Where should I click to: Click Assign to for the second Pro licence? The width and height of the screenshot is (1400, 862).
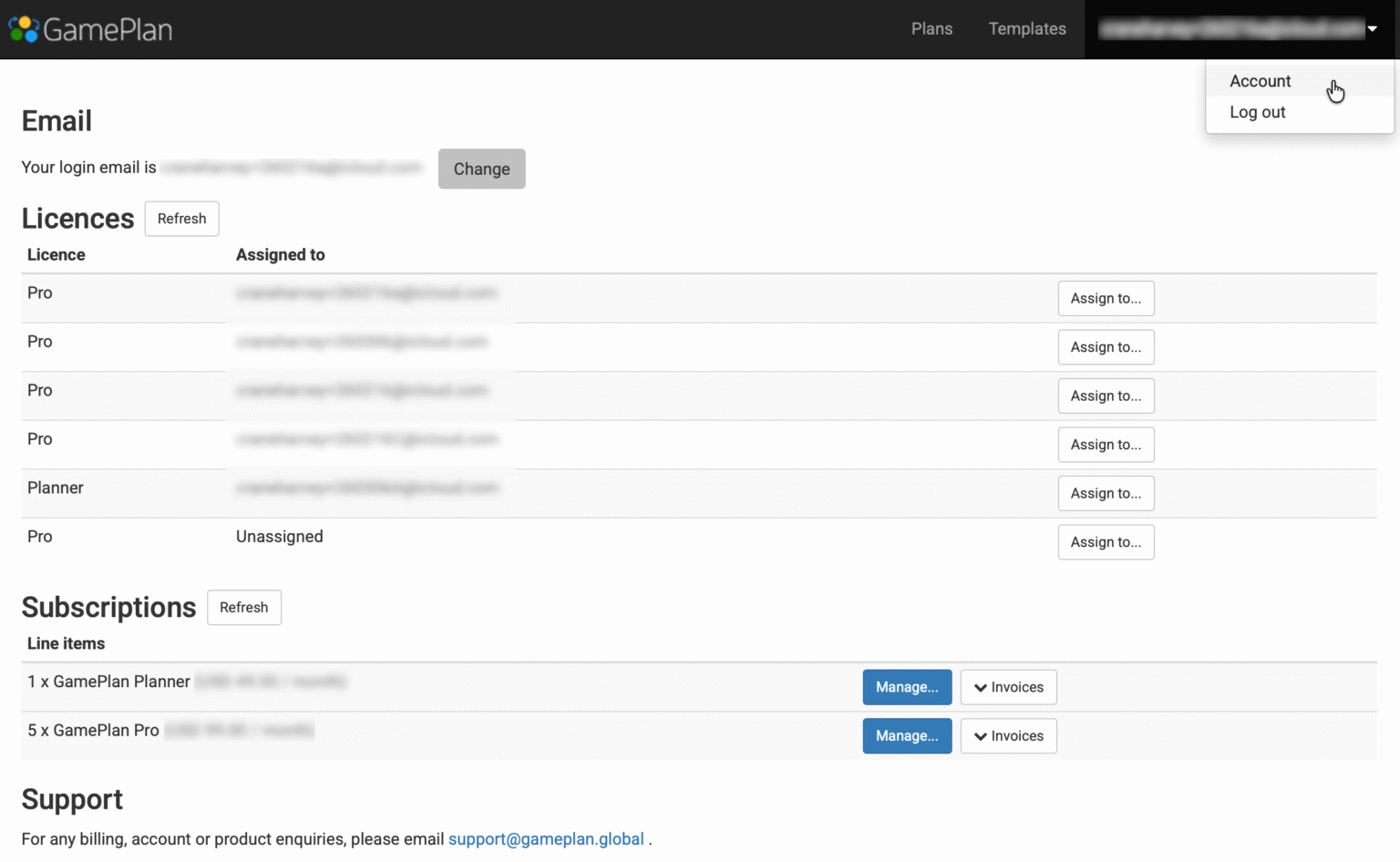pyautogui.click(x=1106, y=347)
